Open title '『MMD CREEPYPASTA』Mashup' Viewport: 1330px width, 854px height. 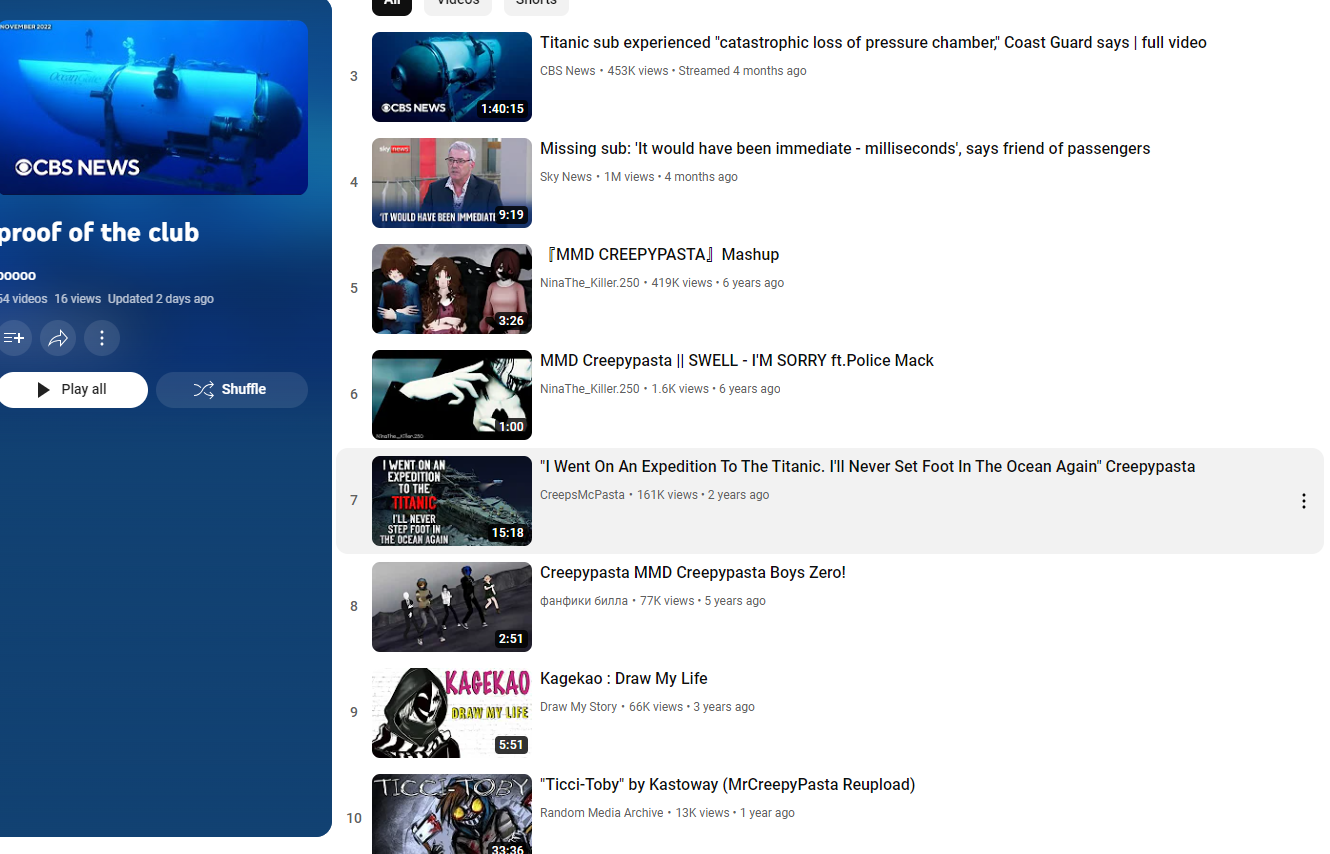point(660,255)
